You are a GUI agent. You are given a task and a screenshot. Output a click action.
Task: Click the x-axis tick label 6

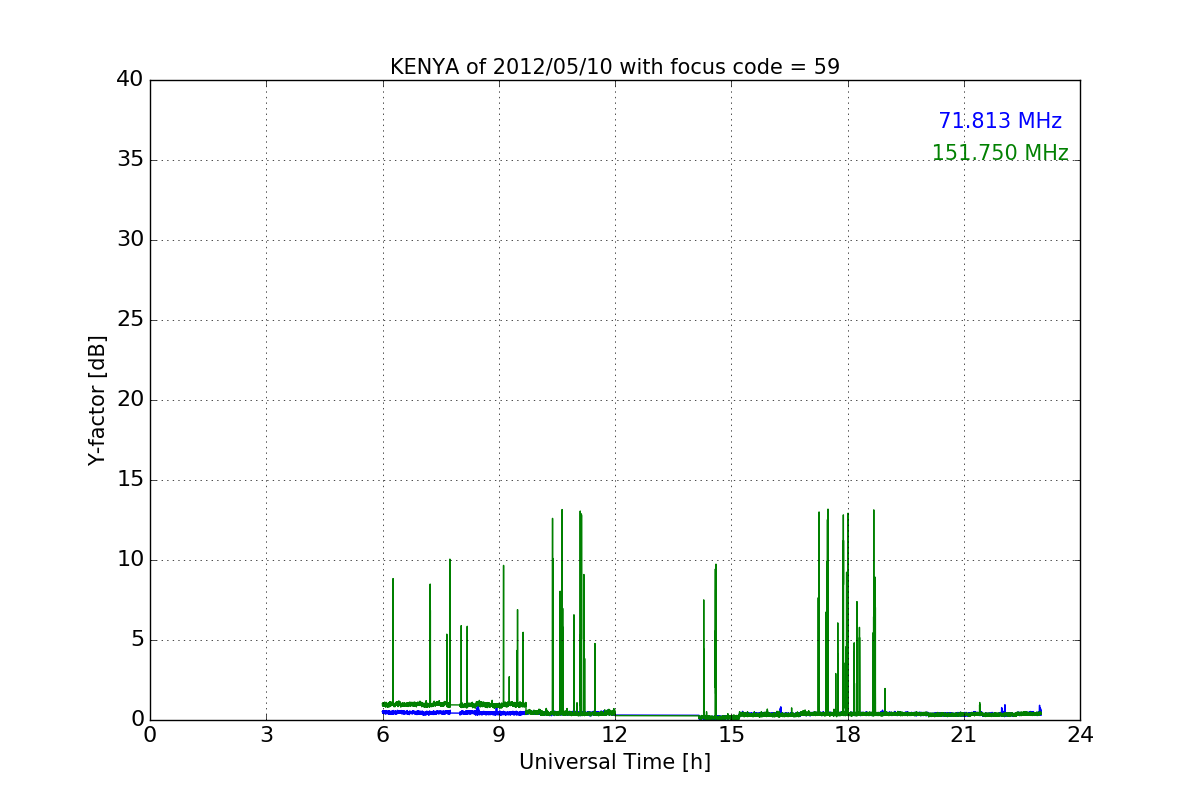383,735
